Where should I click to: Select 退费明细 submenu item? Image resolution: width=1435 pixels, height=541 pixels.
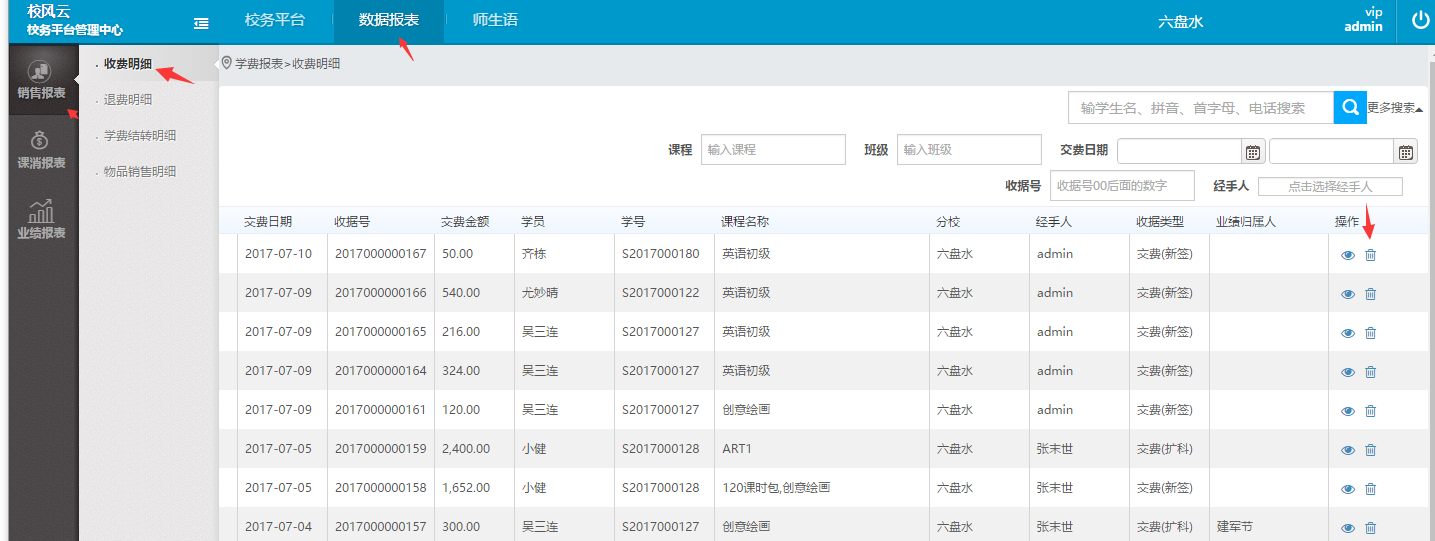click(128, 100)
